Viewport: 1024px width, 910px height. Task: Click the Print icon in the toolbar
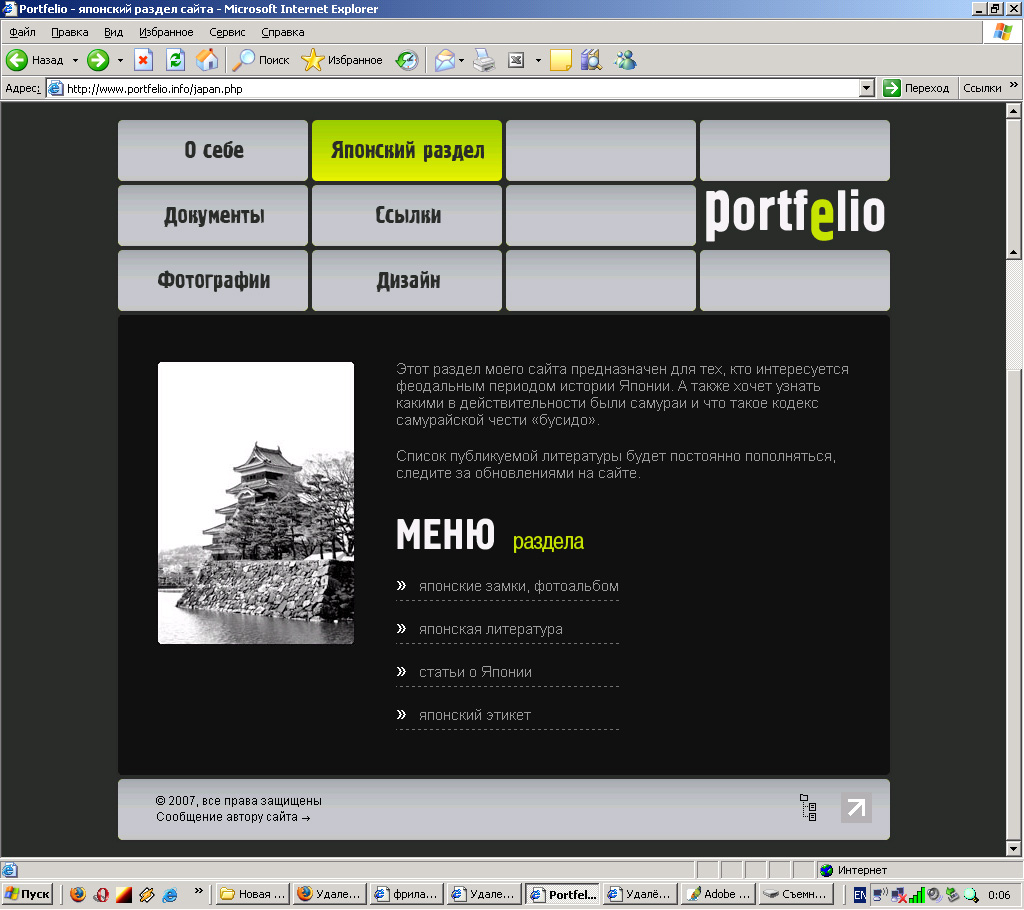tap(484, 60)
